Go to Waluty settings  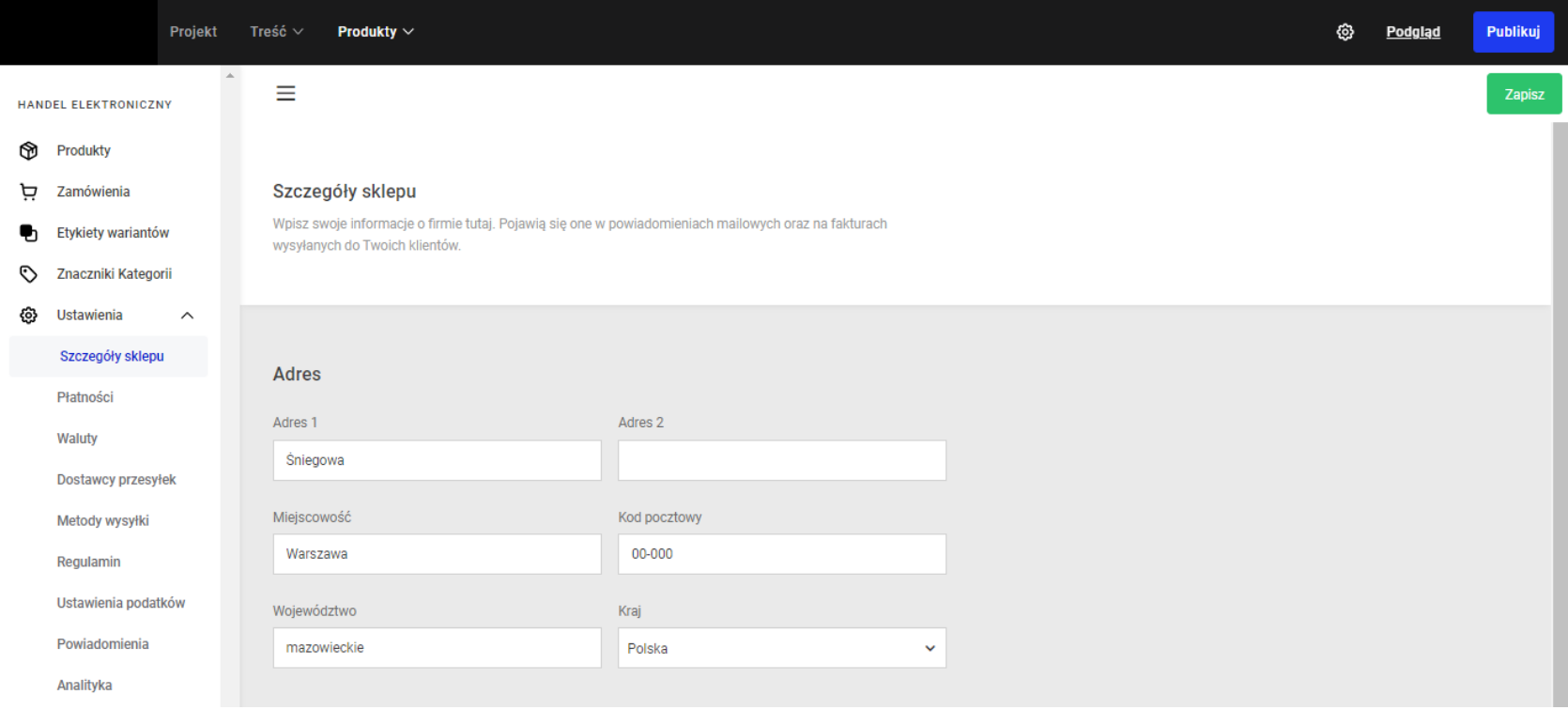77,439
